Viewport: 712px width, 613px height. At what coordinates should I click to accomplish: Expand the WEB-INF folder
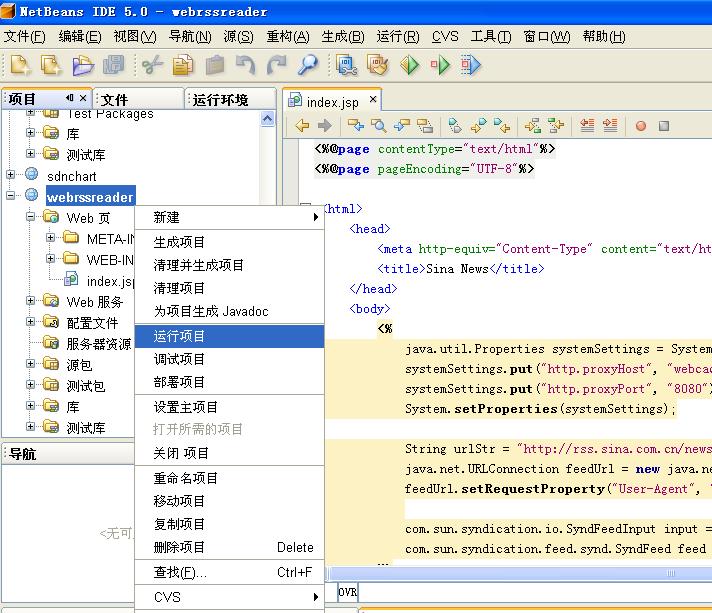tap(50, 258)
